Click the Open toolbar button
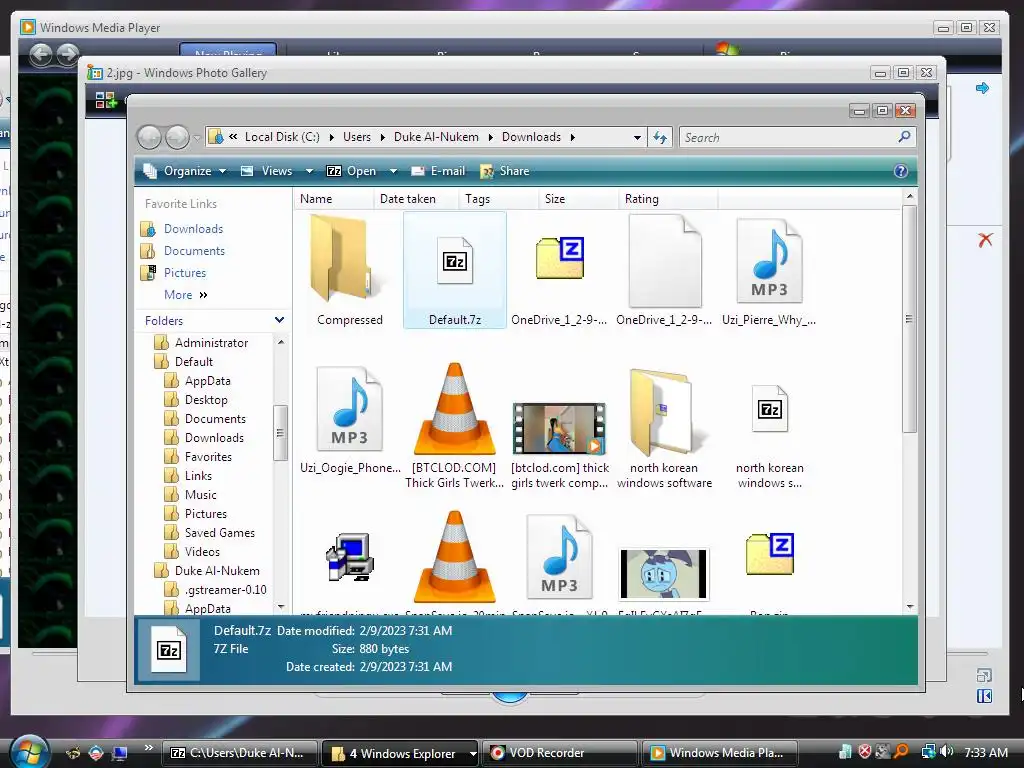The width and height of the screenshot is (1024, 768). tap(352, 171)
